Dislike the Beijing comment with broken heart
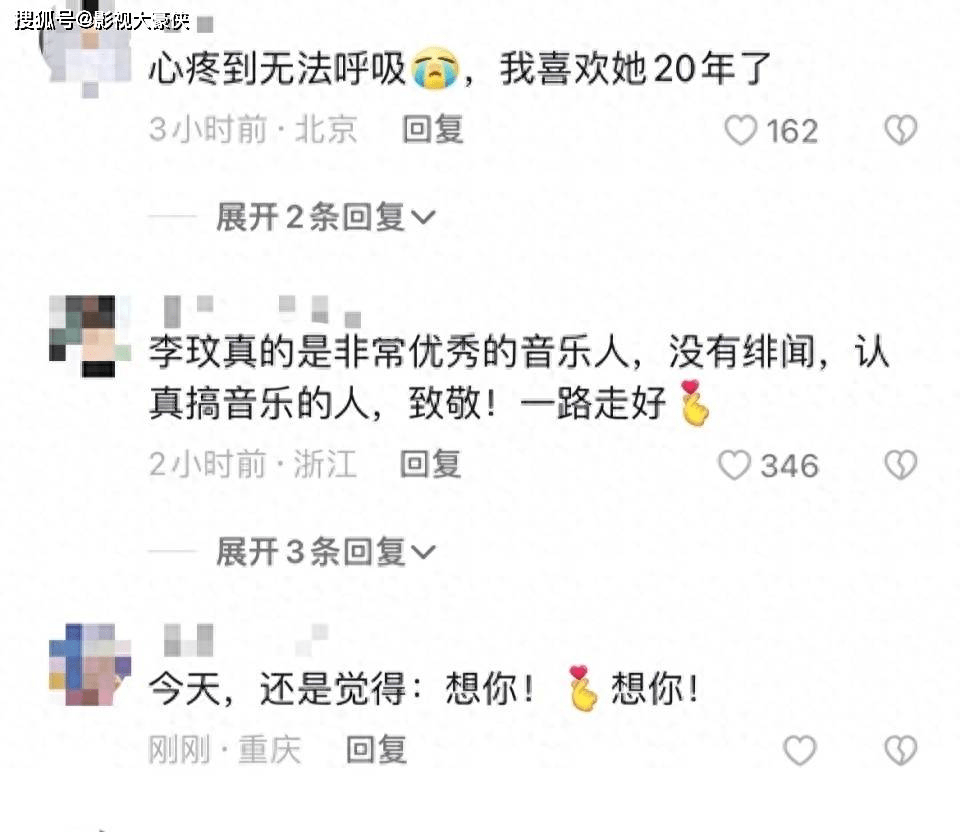The image size is (960, 832). click(901, 130)
